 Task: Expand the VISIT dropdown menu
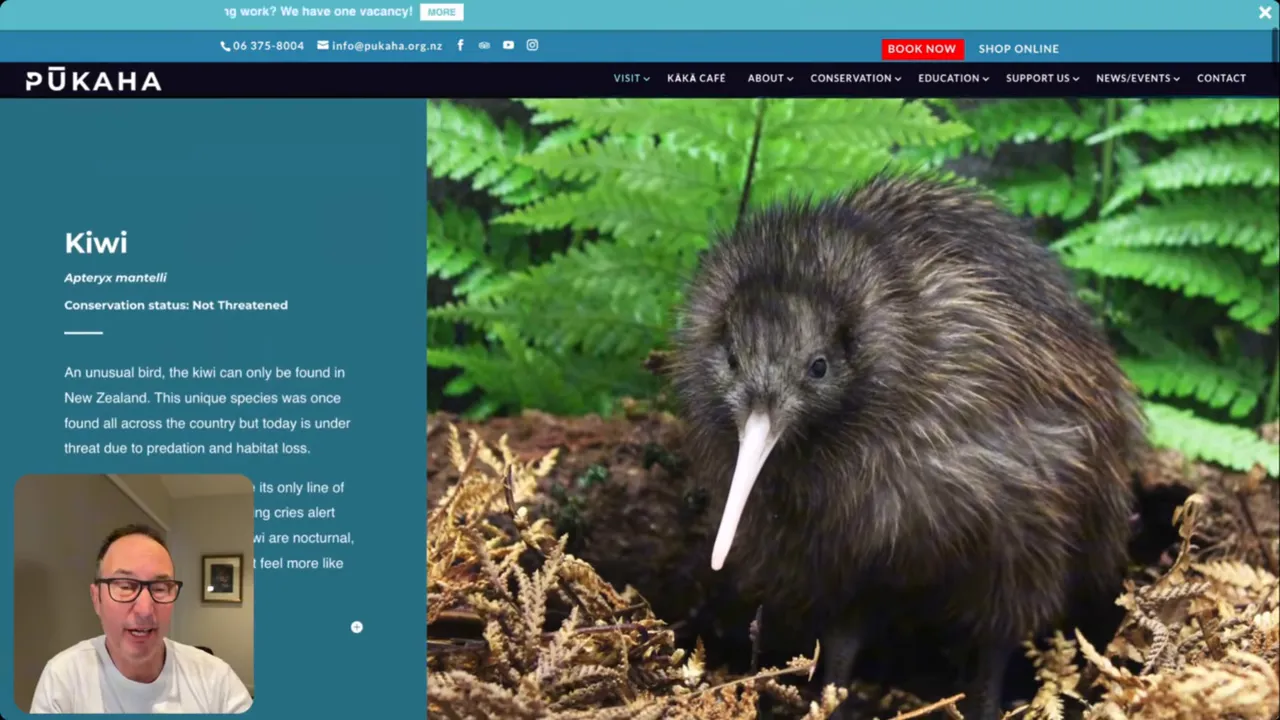tap(631, 78)
